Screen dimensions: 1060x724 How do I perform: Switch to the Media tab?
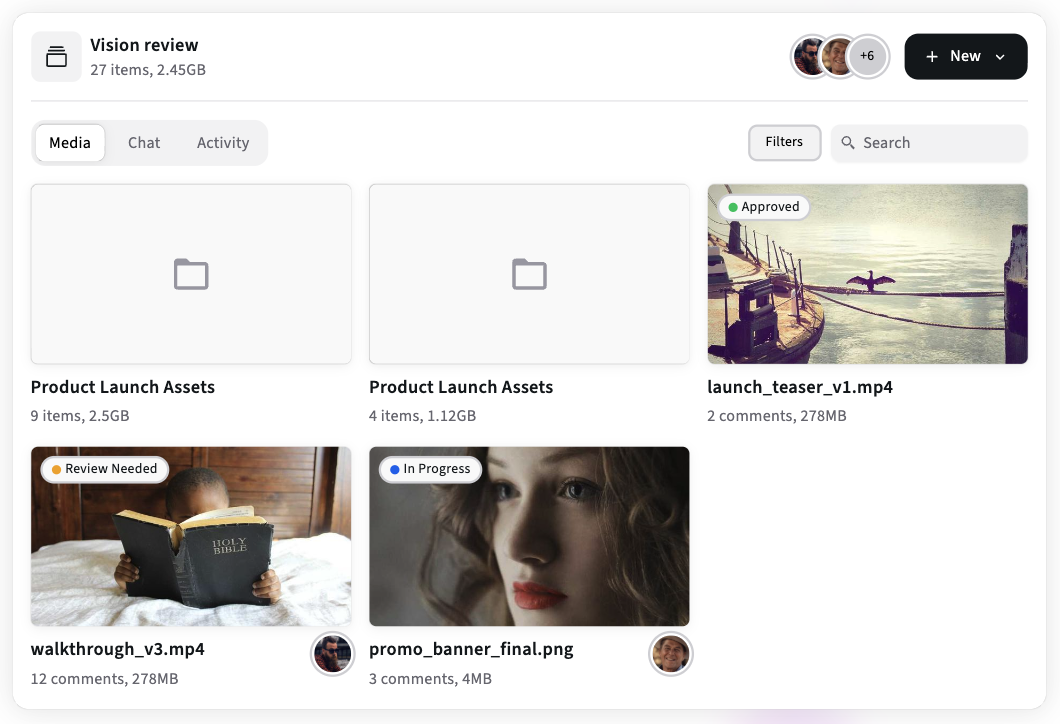click(x=70, y=143)
